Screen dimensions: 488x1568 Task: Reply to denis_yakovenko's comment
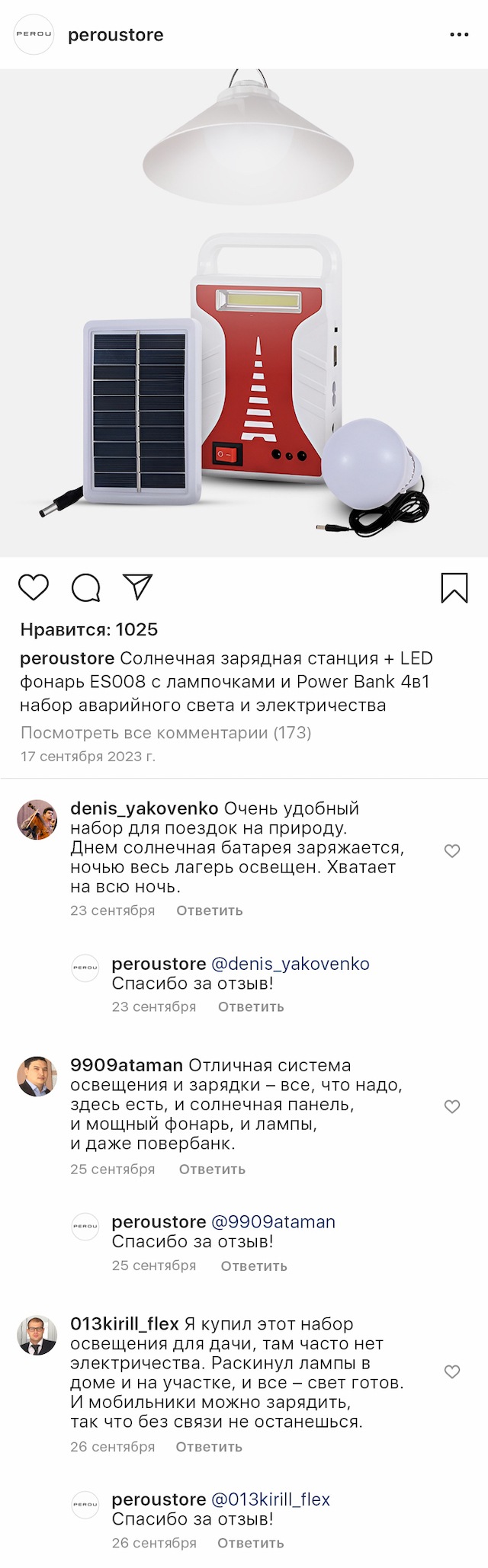(210, 910)
